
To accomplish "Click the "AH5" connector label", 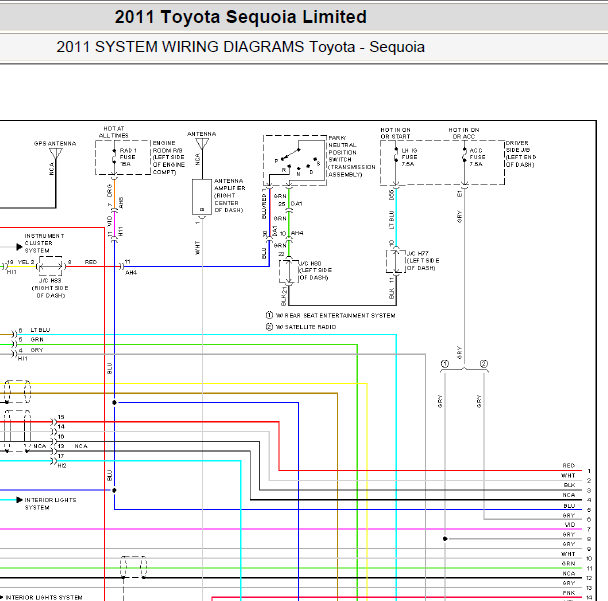I will (x=121, y=202).
